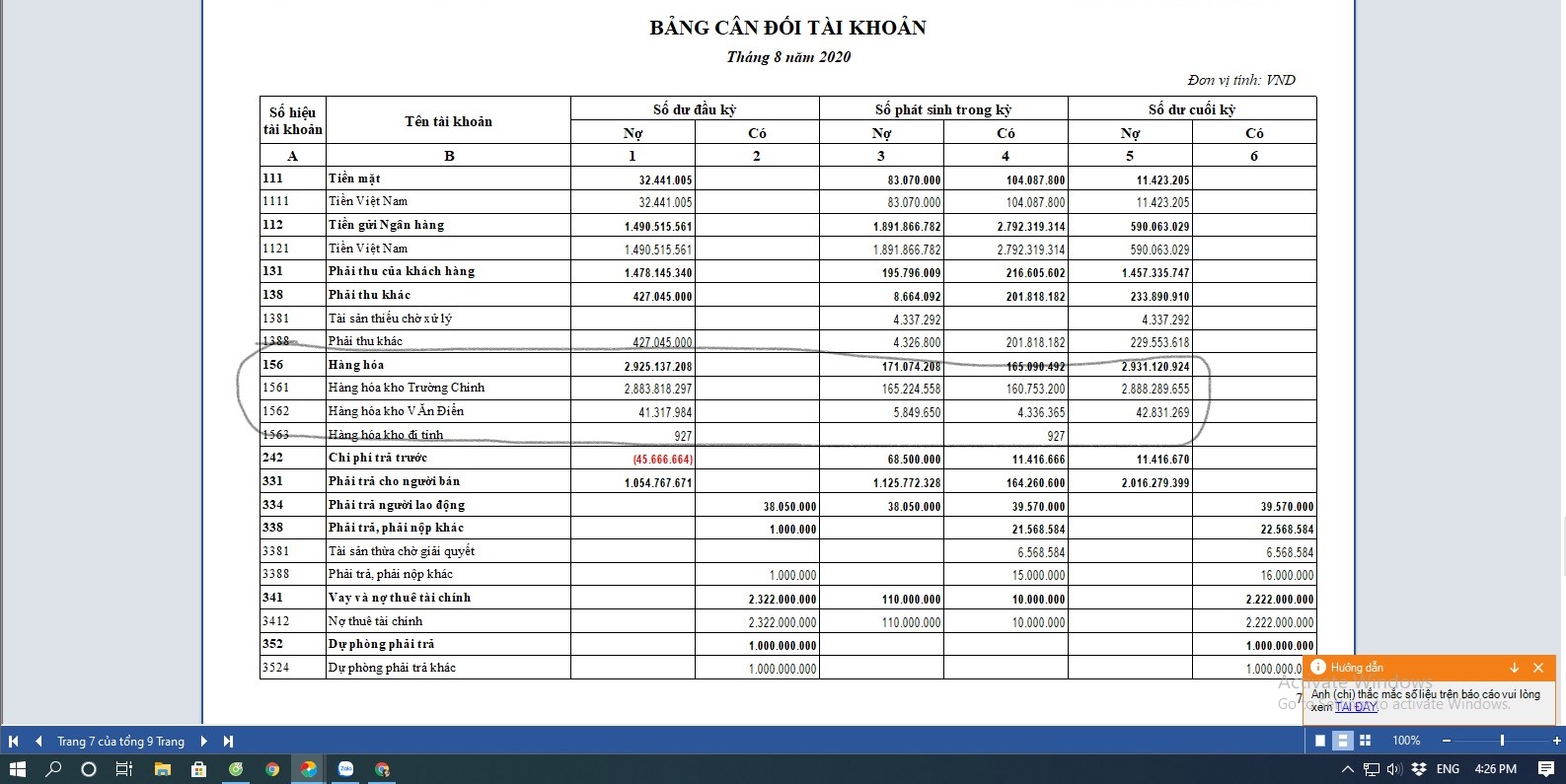Select the Tiền mặt account name cell

448,178
